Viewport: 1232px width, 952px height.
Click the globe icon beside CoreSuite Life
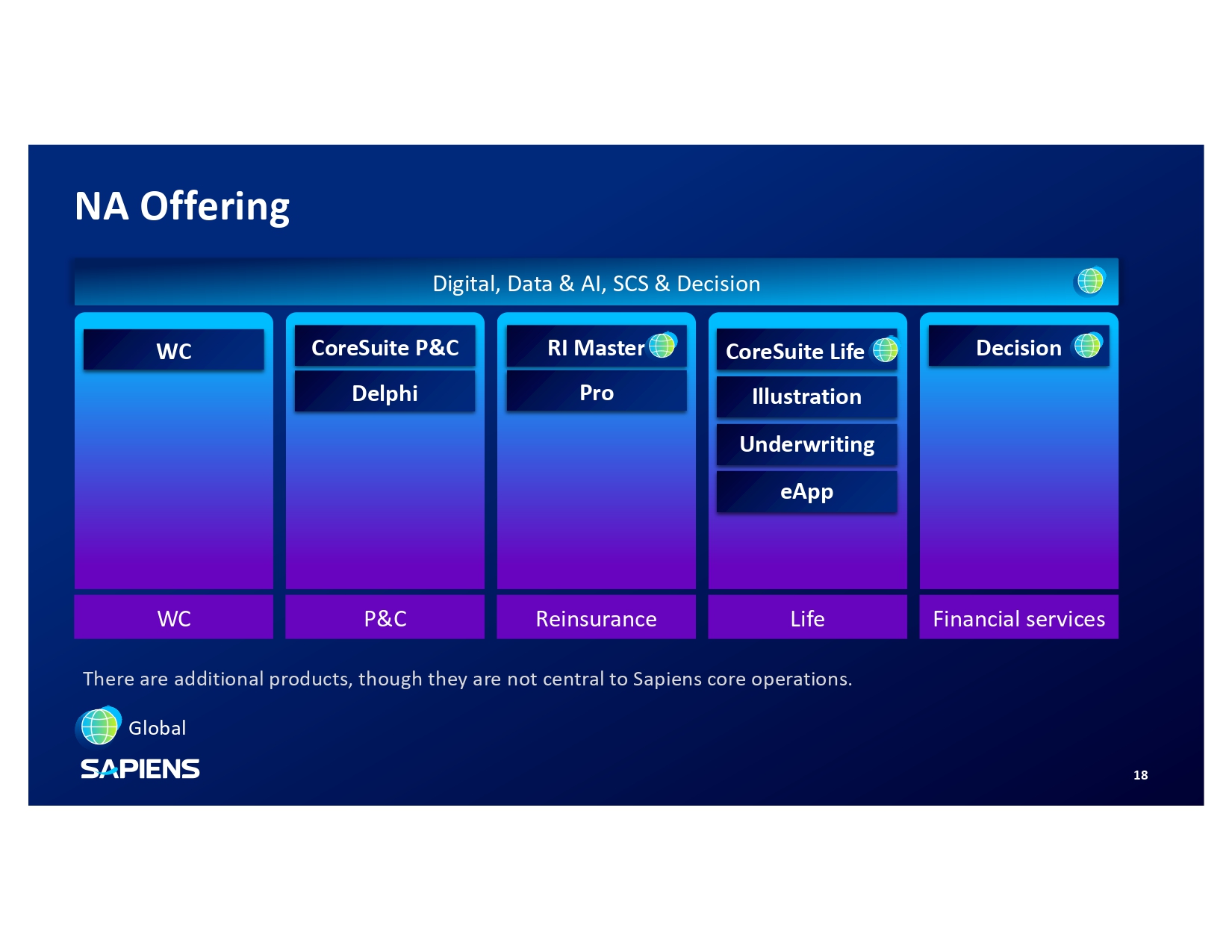click(885, 349)
